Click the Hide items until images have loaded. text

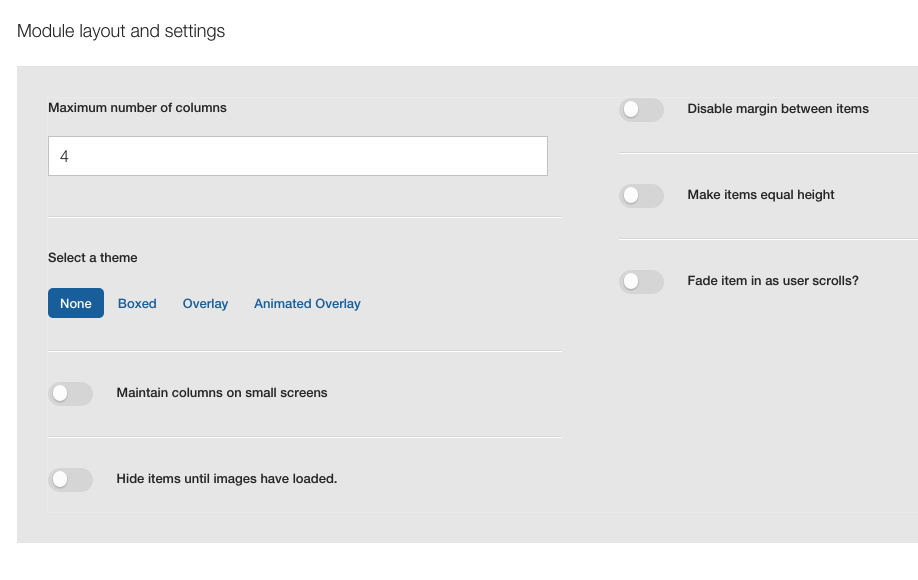pyautogui.click(x=227, y=479)
